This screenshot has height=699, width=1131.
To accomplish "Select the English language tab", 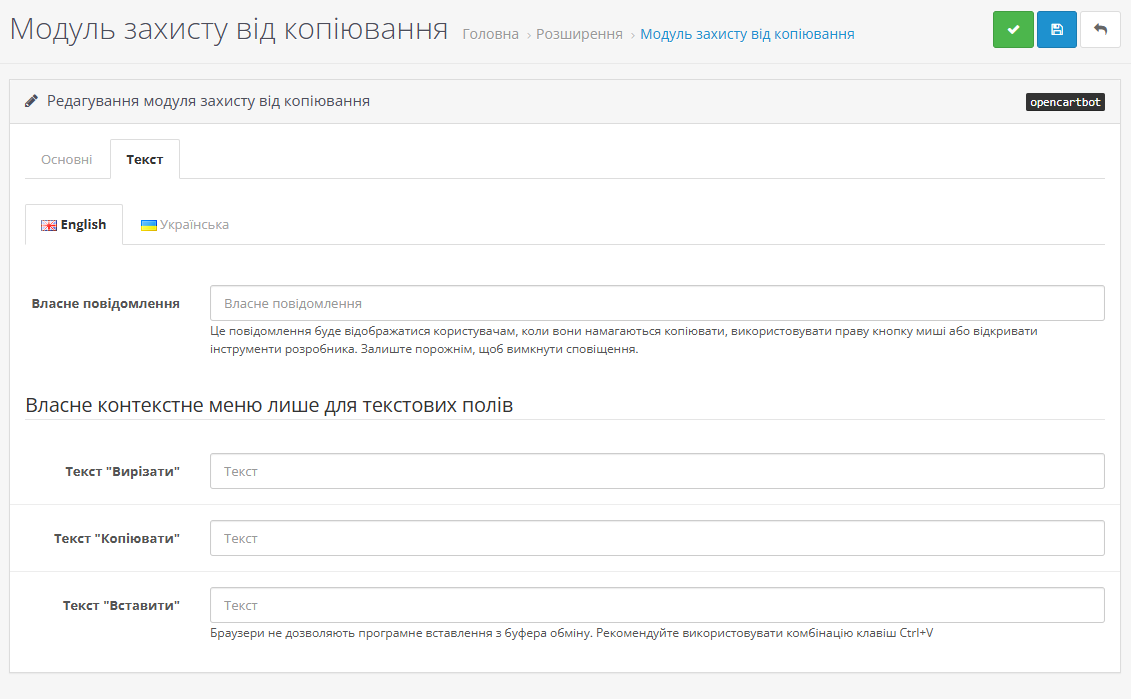I will click(74, 225).
